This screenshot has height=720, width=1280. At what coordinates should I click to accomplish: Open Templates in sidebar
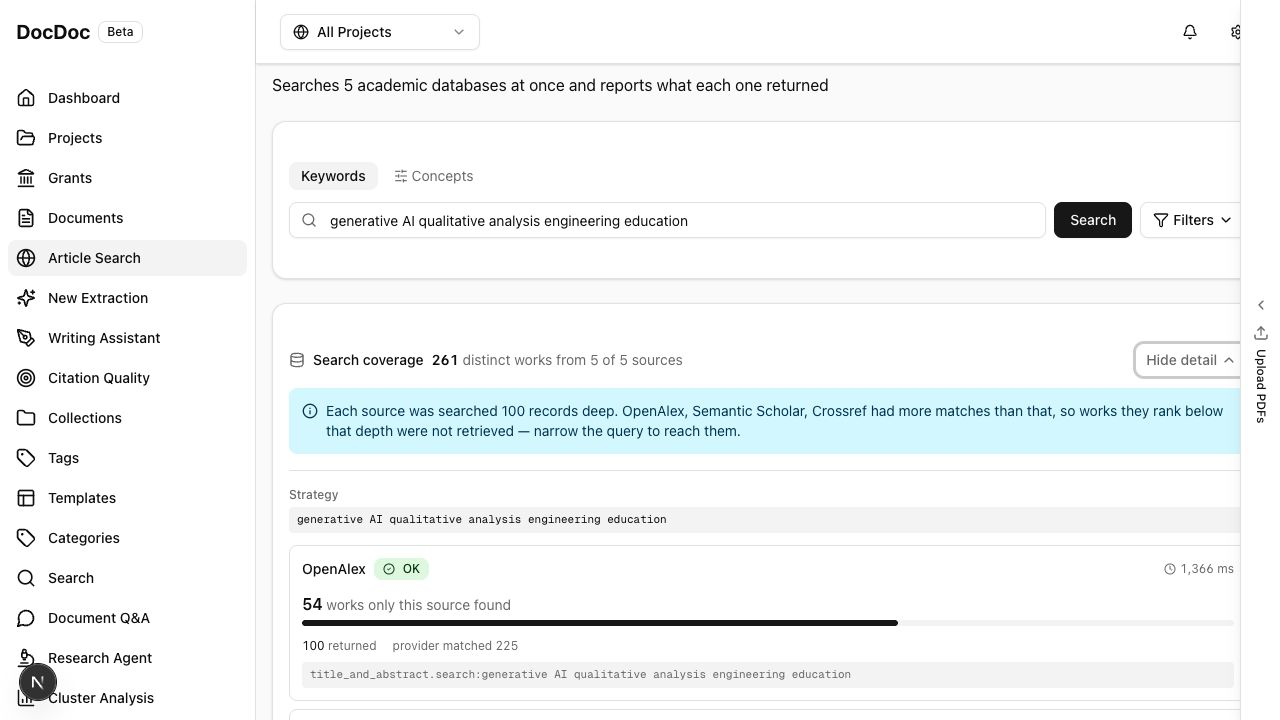127,498
